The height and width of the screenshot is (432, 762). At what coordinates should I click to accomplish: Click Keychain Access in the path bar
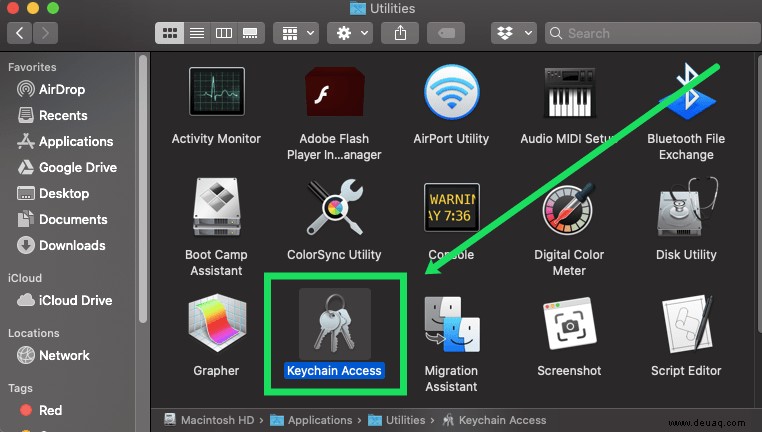click(x=494, y=420)
